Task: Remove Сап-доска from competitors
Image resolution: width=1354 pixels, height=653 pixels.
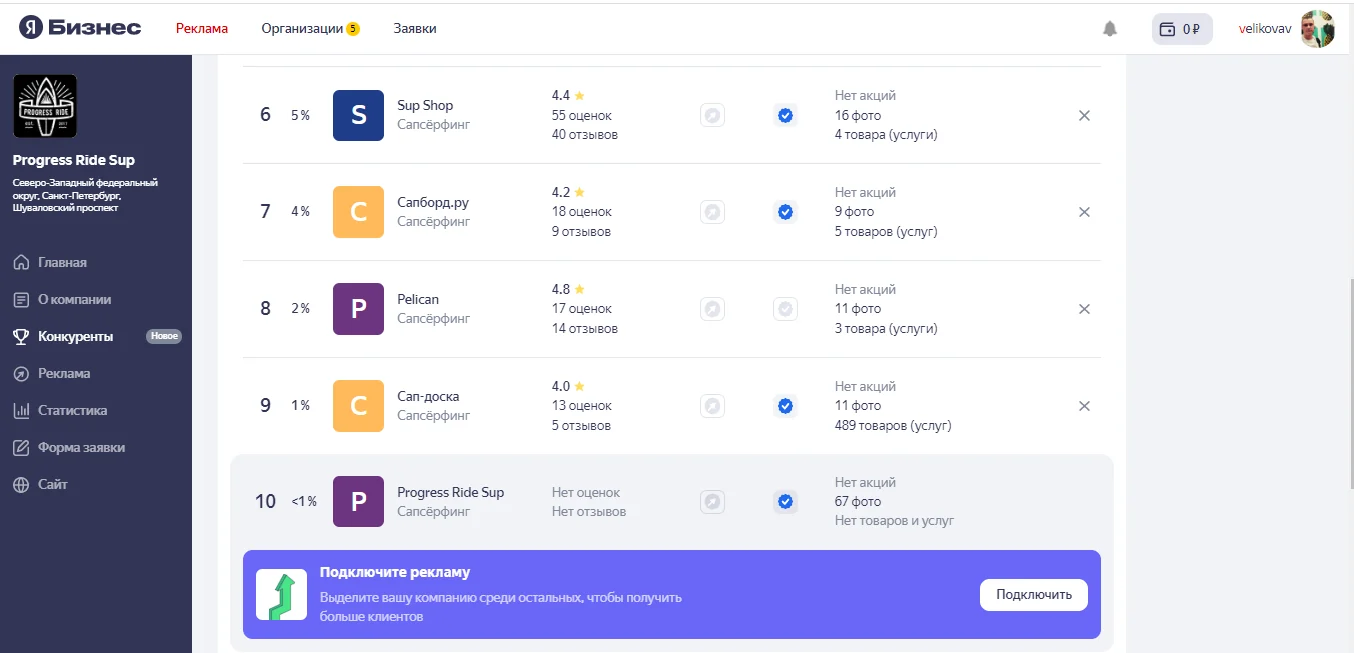Action: (x=1084, y=406)
